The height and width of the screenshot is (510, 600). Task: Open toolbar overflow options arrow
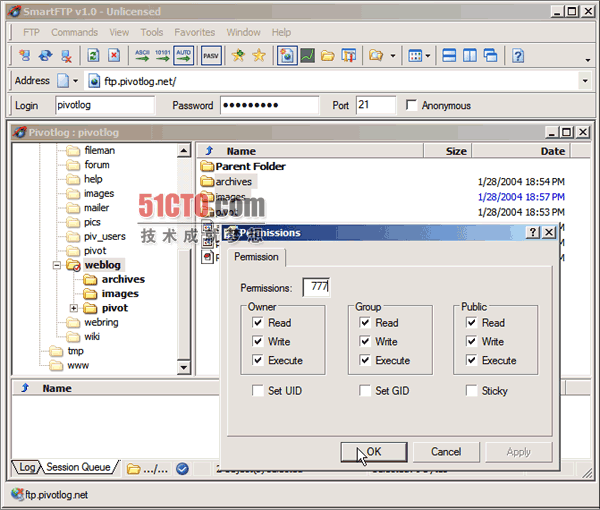[x=588, y=60]
